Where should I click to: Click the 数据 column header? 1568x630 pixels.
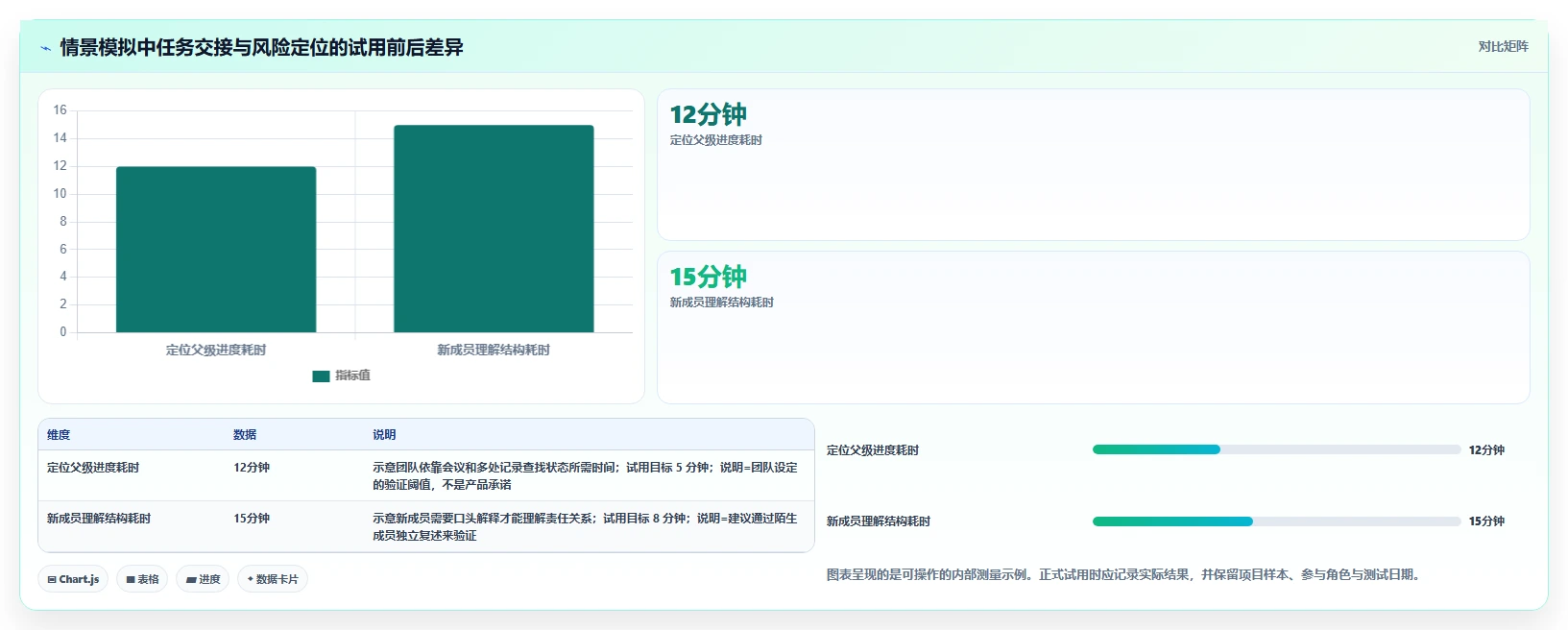click(x=245, y=435)
